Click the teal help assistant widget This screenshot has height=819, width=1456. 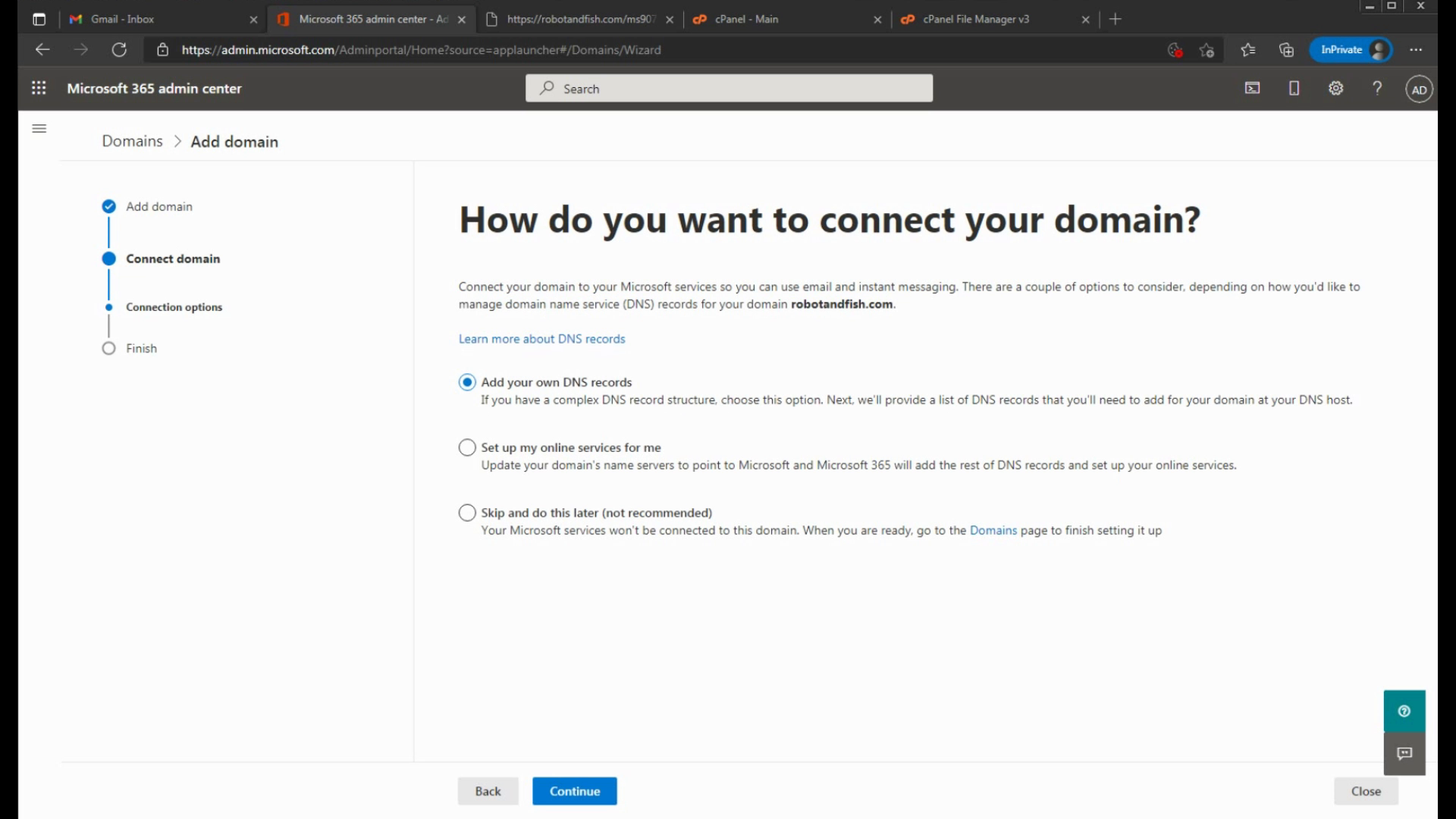(1404, 711)
